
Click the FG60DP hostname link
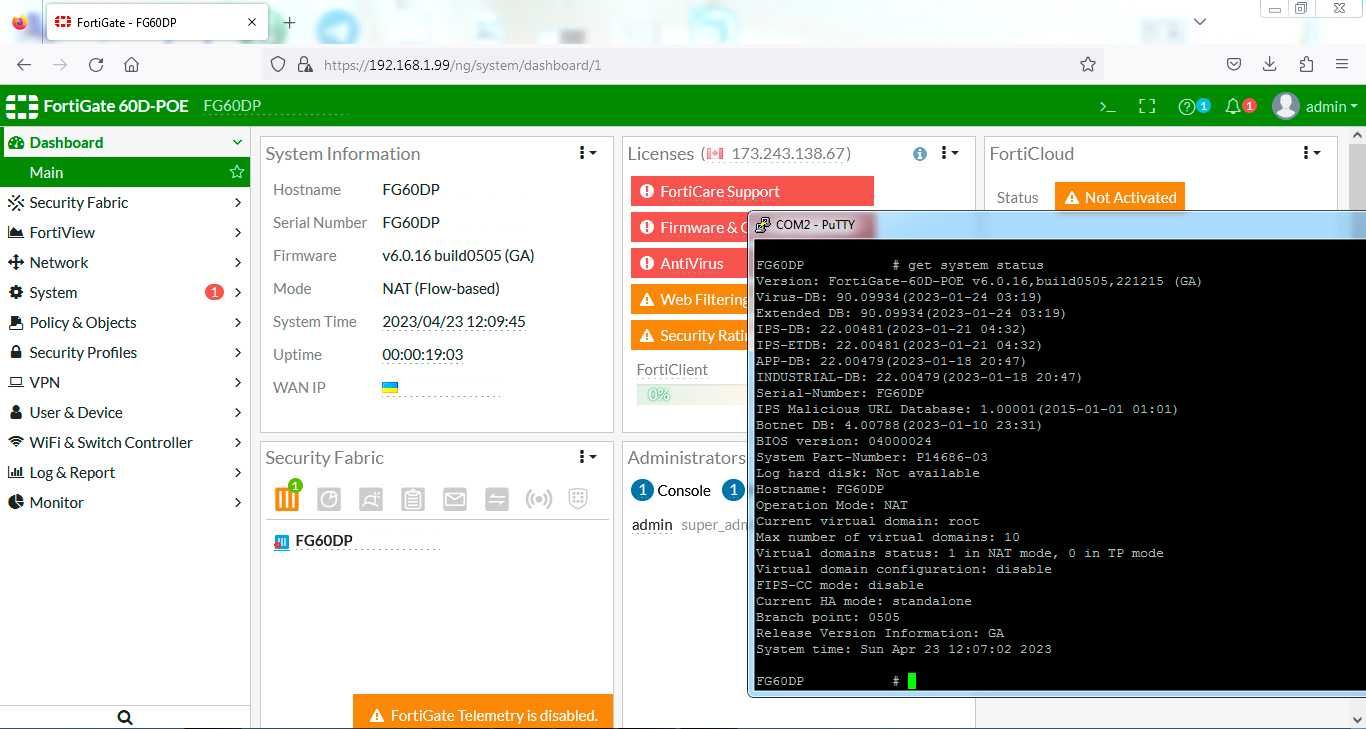click(411, 189)
